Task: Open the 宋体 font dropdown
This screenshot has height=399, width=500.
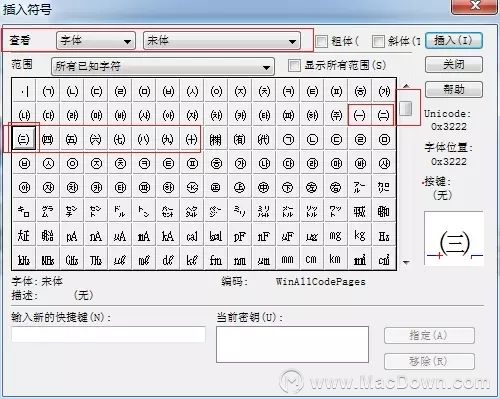Action: click(222, 41)
